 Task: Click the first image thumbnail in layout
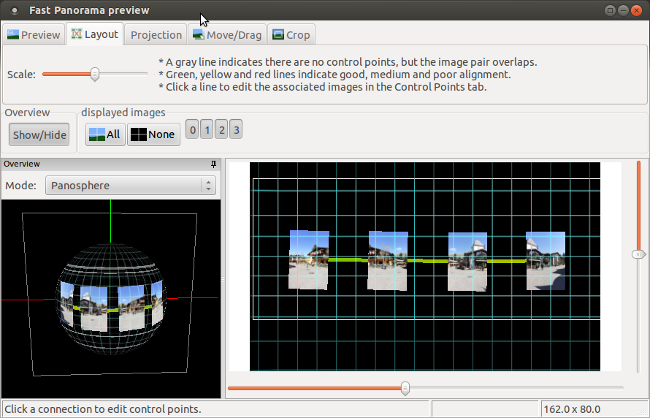(308, 259)
